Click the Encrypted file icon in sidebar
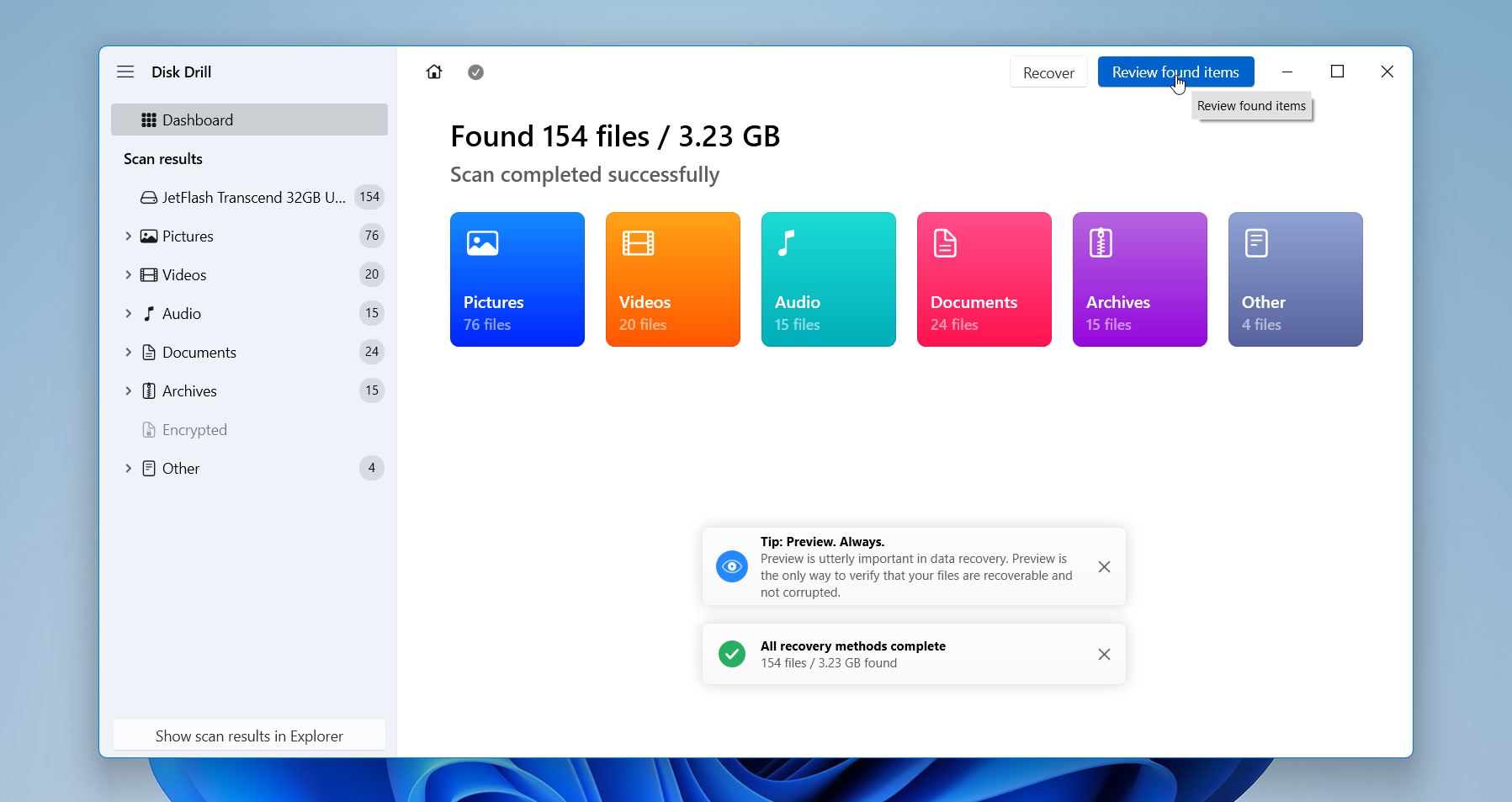This screenshot has height=802, width=1512. [x=149, y=430]
